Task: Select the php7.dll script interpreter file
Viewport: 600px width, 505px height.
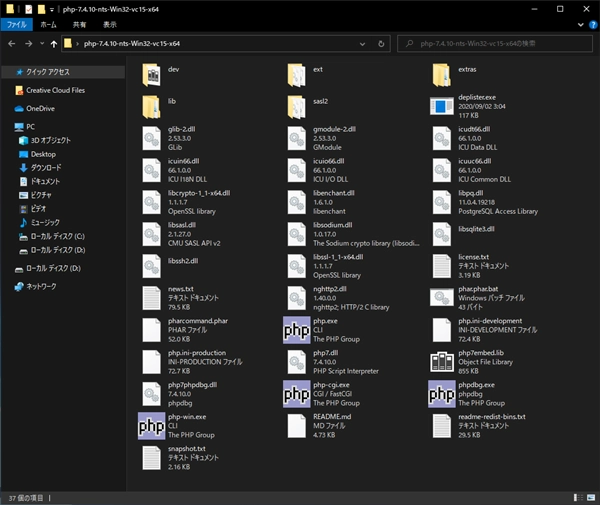Action: (x=297, y=361)
